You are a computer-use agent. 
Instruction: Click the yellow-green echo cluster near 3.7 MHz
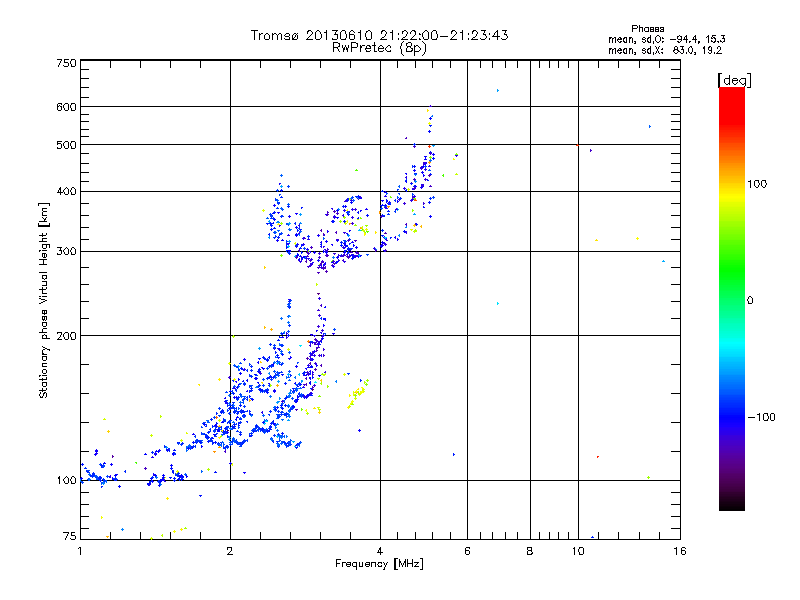click(x=358, y=393)
